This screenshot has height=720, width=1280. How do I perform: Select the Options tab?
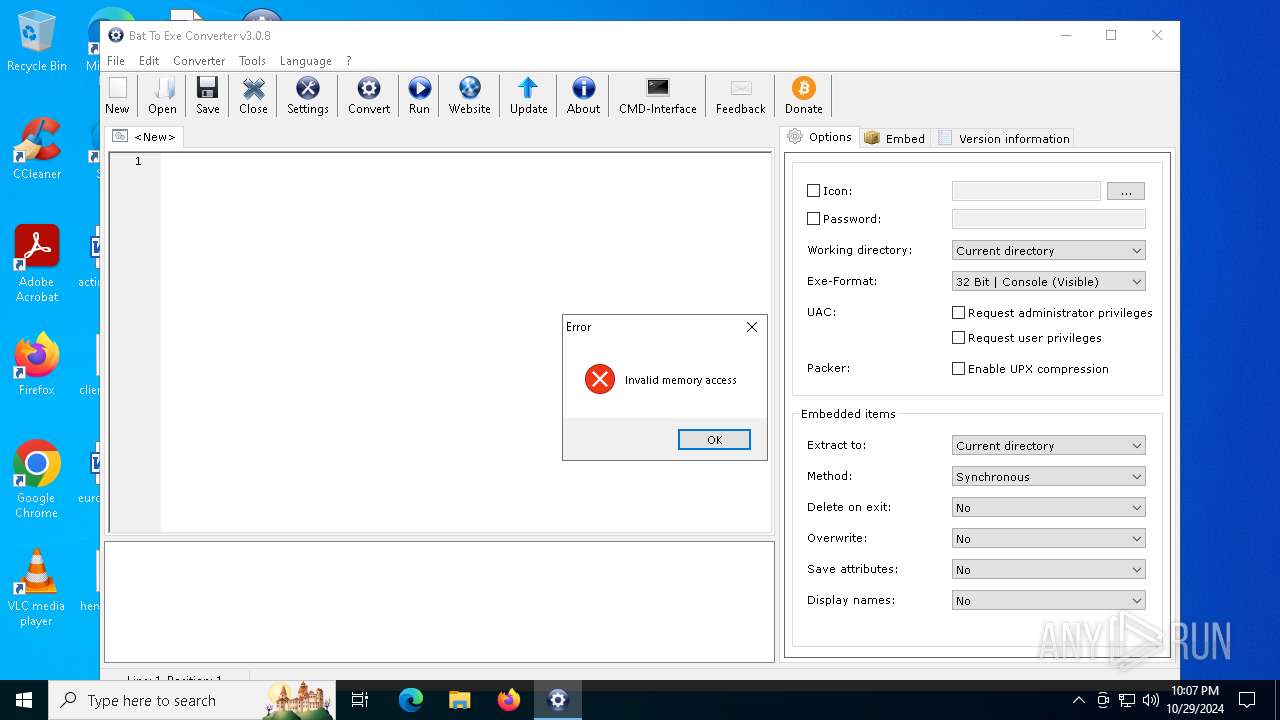pos(820,137)
